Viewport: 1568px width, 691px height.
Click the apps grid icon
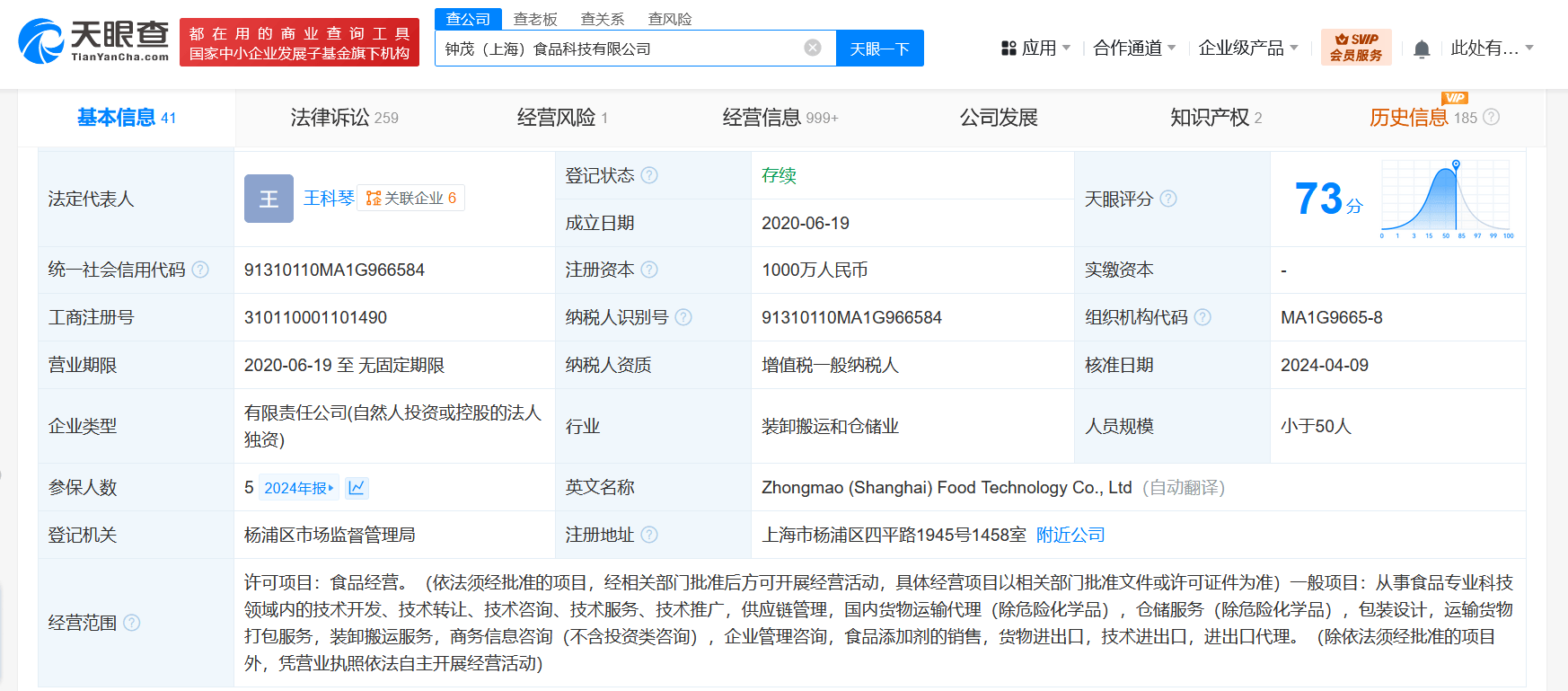(1009, 49)
